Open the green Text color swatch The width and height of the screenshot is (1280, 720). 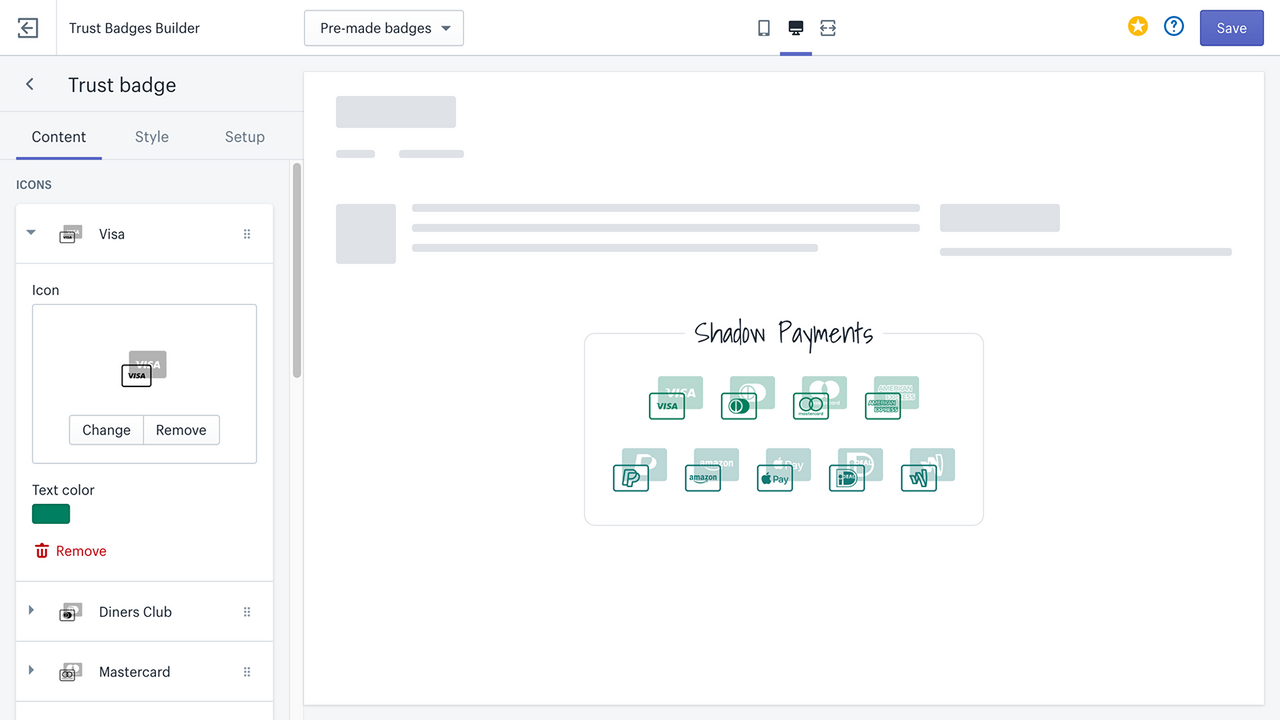[51, 514]
